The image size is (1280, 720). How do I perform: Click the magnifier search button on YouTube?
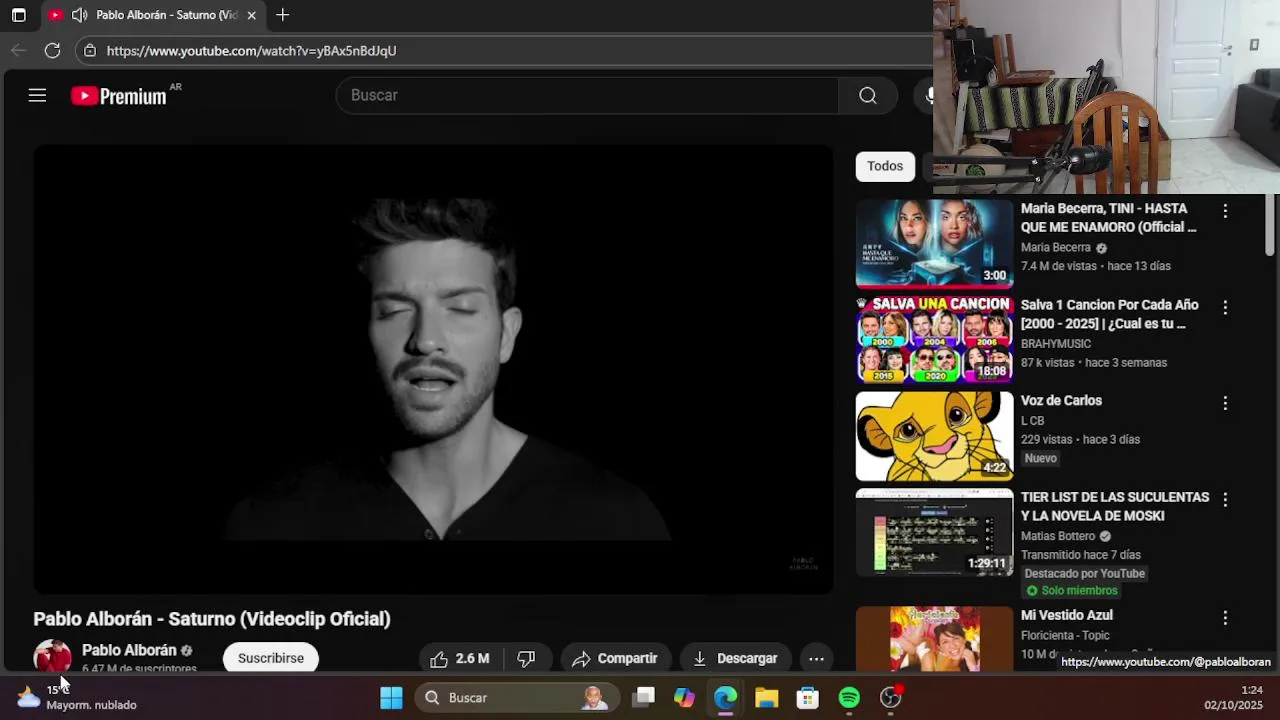tap(868, 95)
